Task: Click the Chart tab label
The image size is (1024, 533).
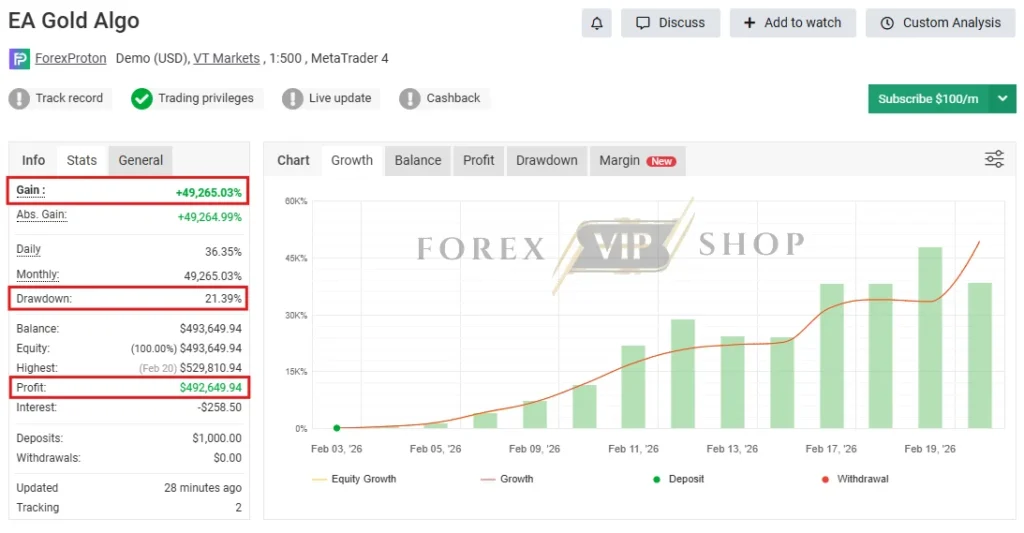Action: pyautogui.click(x=293, y=160)
